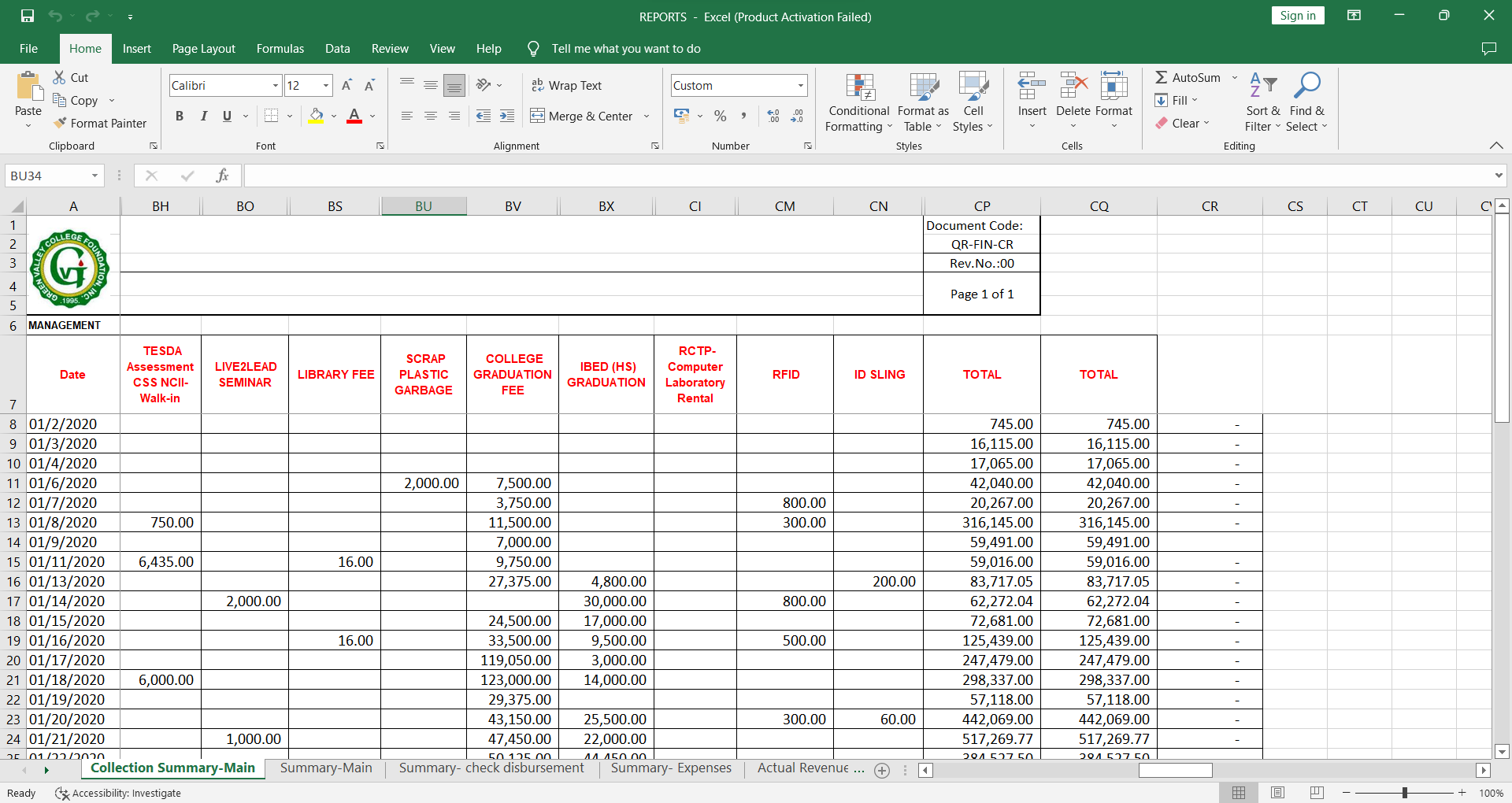
Task: Click the Insert cells icon
Action: [1032, 85]
